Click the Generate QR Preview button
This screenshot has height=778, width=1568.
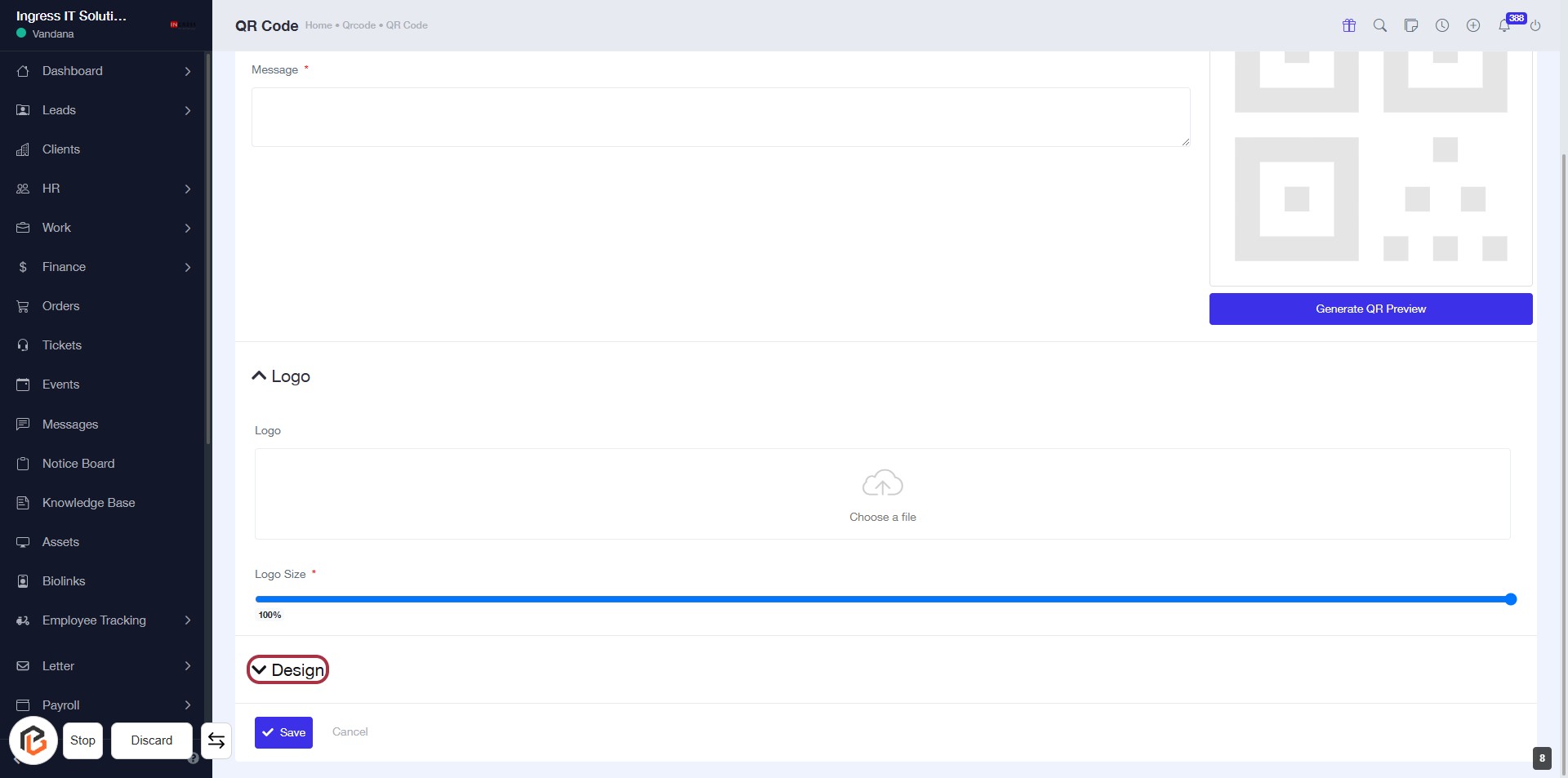pyautogui.click(x=1370, y=309)
